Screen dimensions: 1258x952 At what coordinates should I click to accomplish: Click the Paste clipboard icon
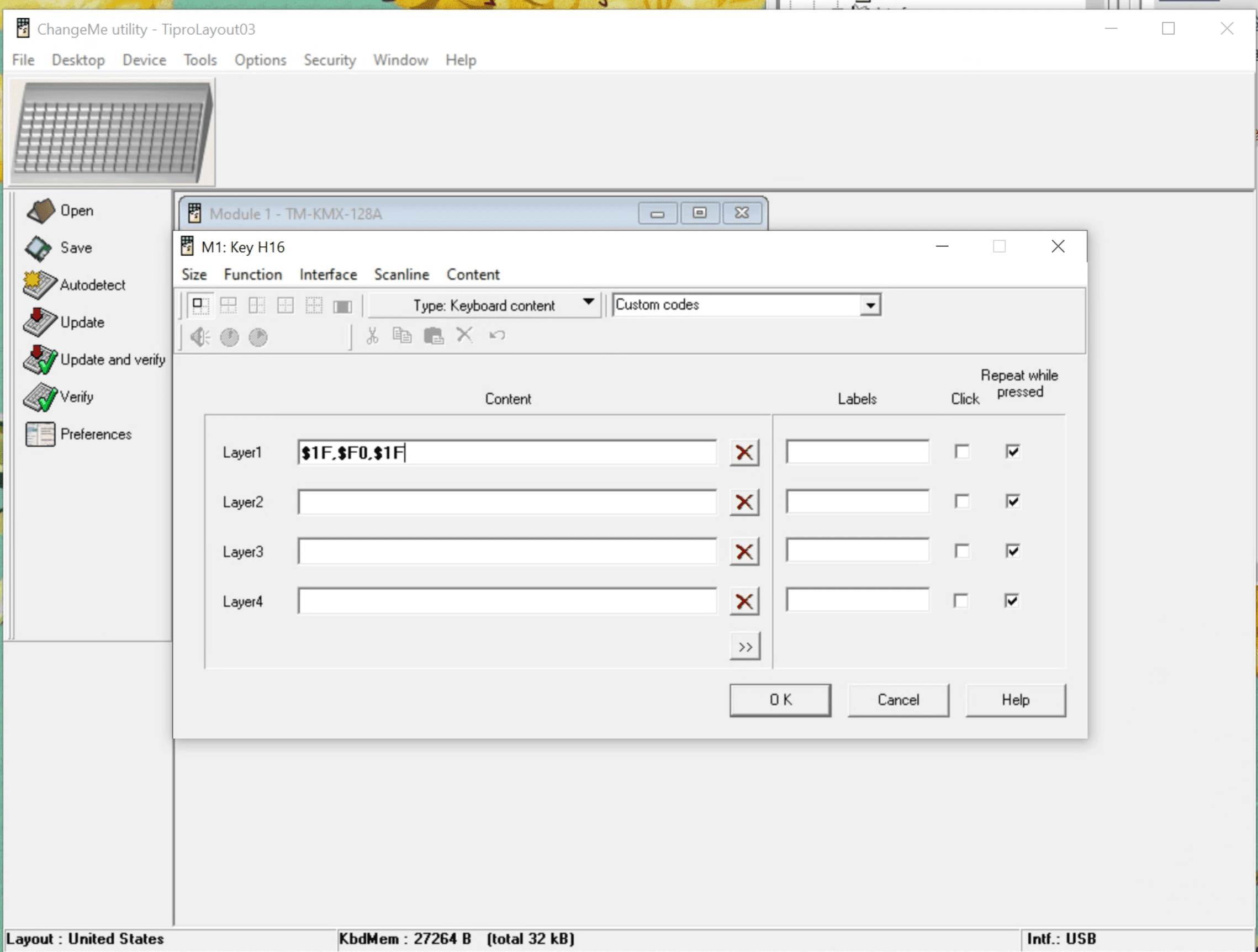(434, 336)
